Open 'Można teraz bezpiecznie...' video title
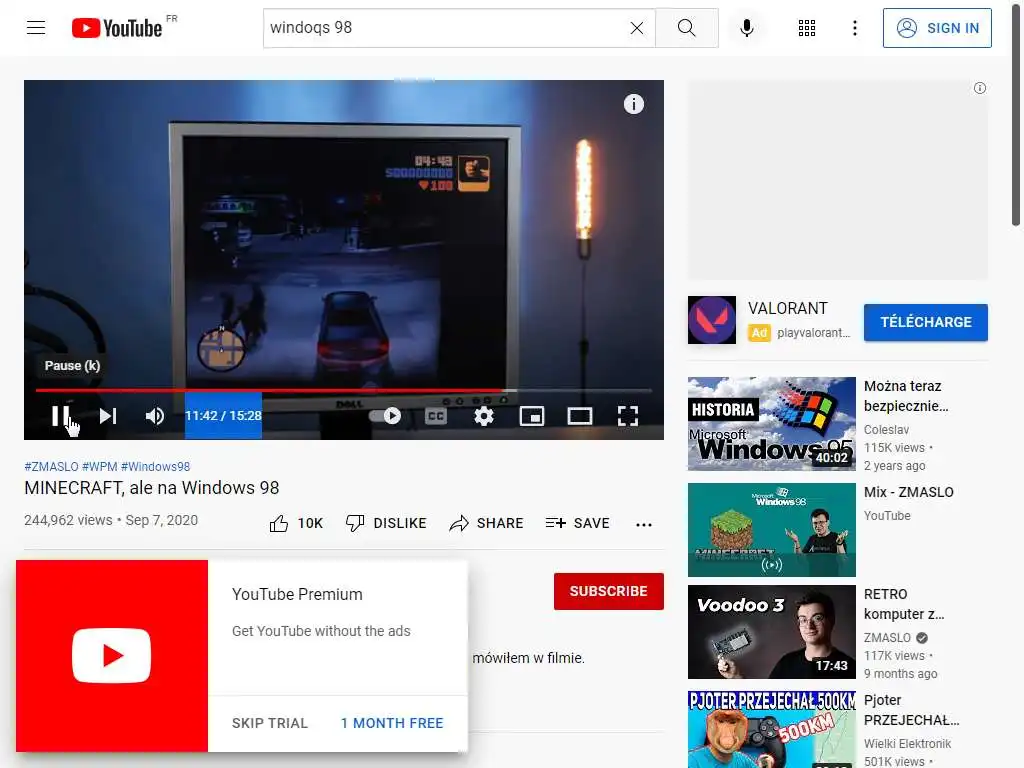The image size is (1024, 768). point(906,396)
